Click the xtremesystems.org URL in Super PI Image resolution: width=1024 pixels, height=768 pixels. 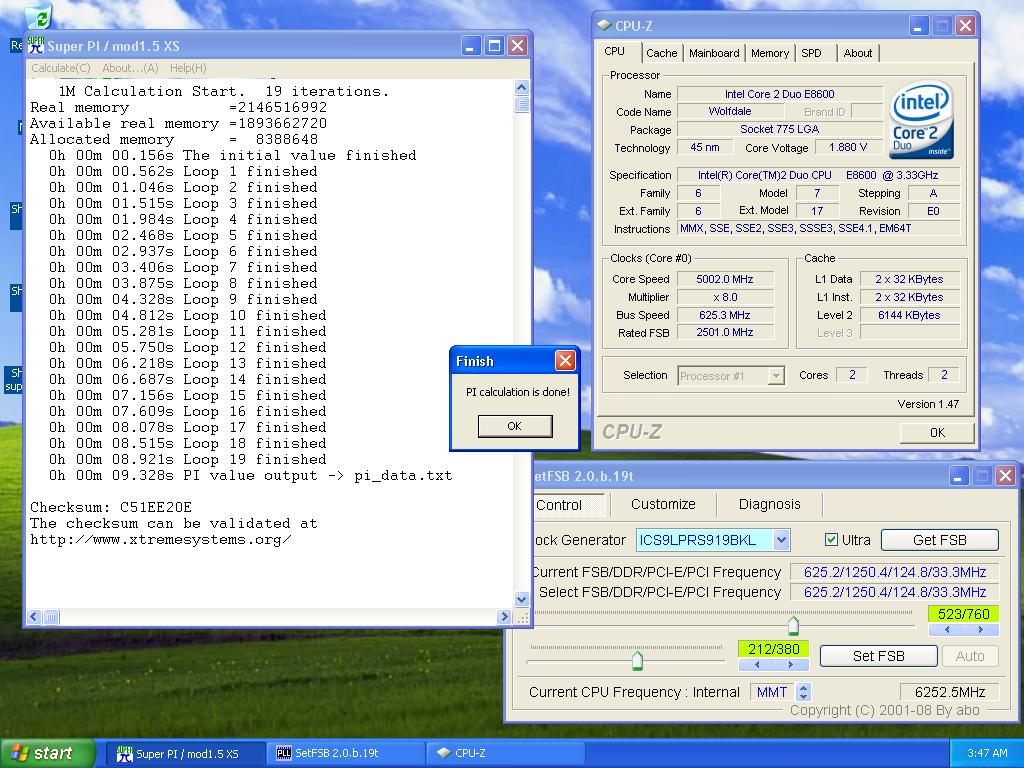tap(161, 540)
